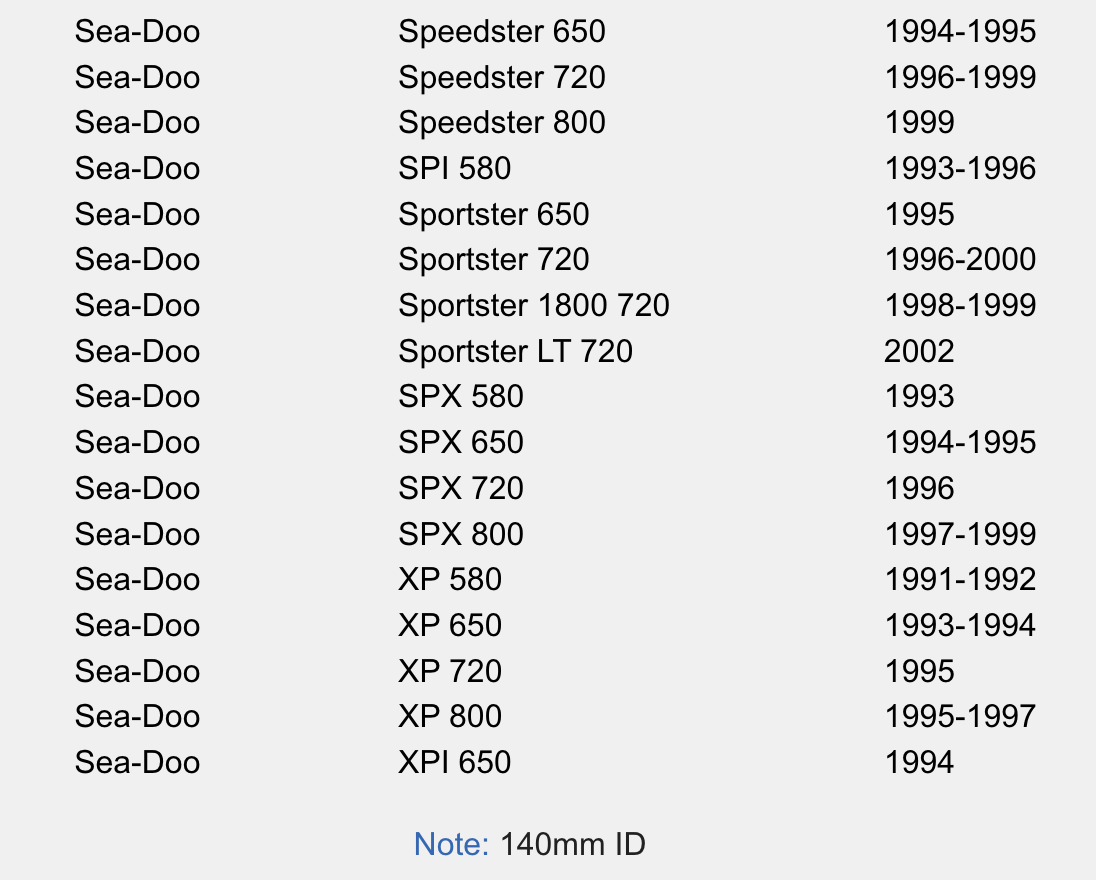Viewport: 1096px width, 880px height.
Task: Click the XPI 650 model name
Action: [x=454, y=762]
